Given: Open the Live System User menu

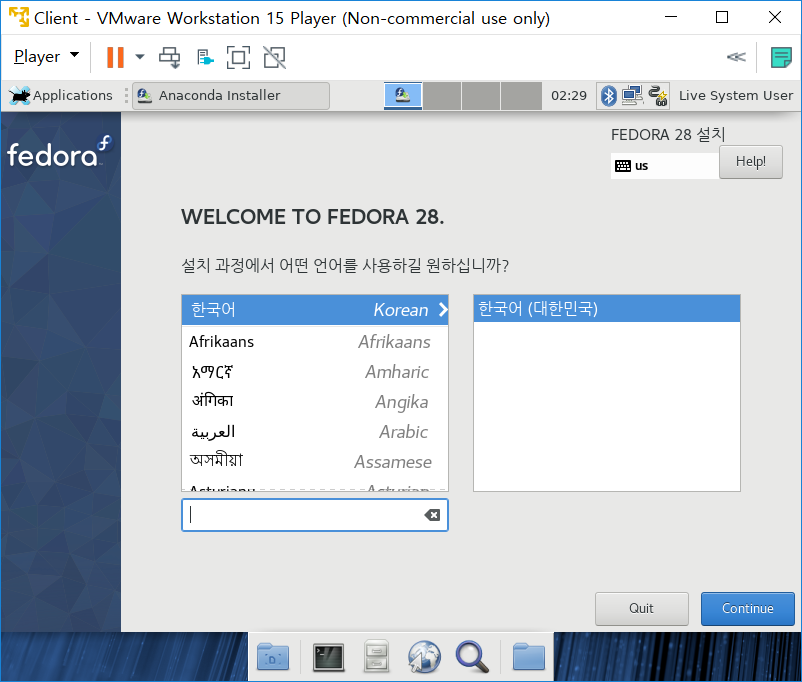Looking at the screenshot, I should pos(736,96).
